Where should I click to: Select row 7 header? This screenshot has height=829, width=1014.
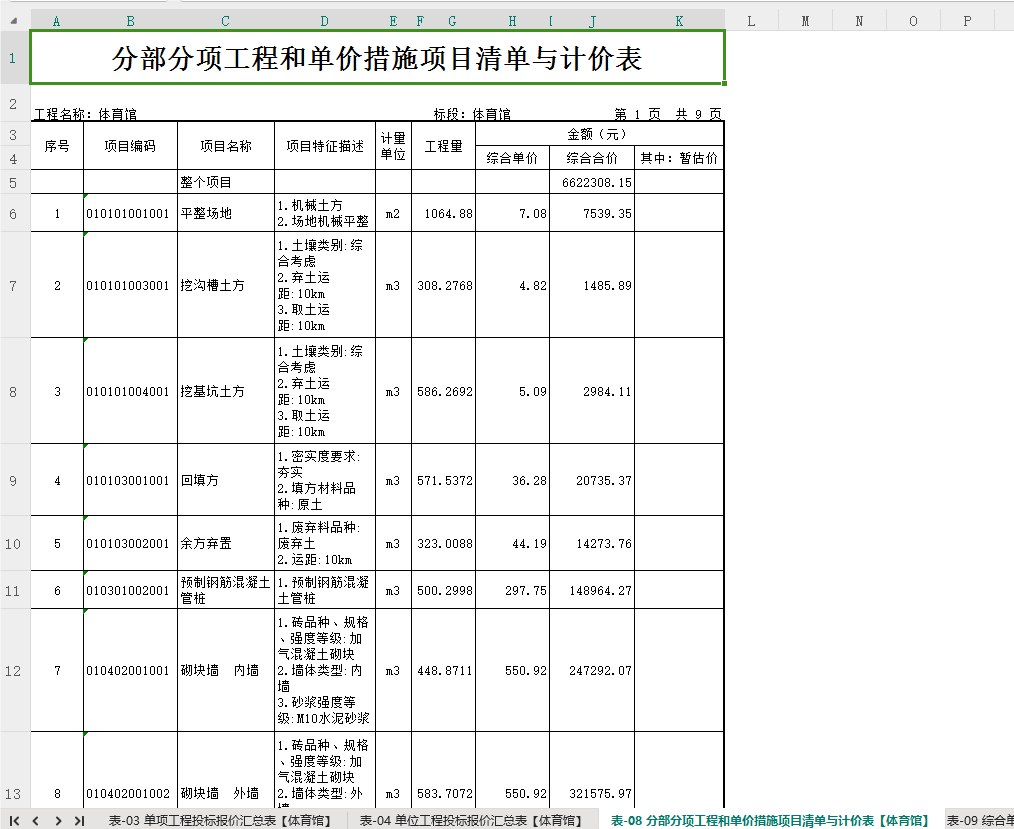(x=14, y=285)
